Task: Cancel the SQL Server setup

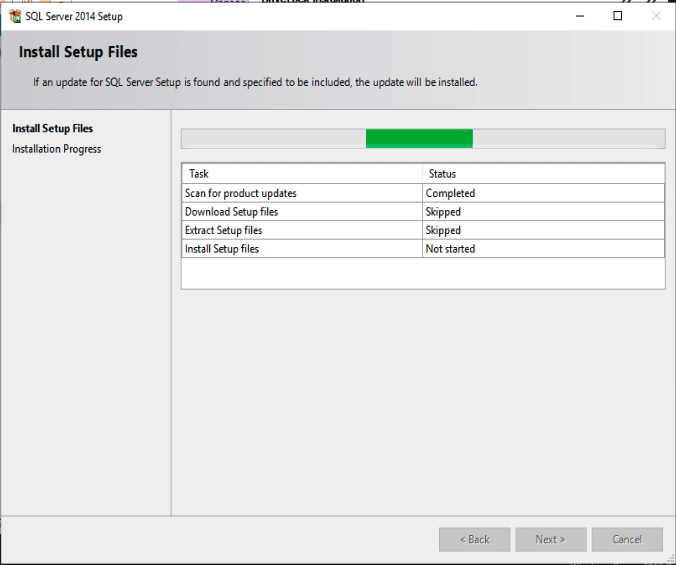Action: [627, 539]
